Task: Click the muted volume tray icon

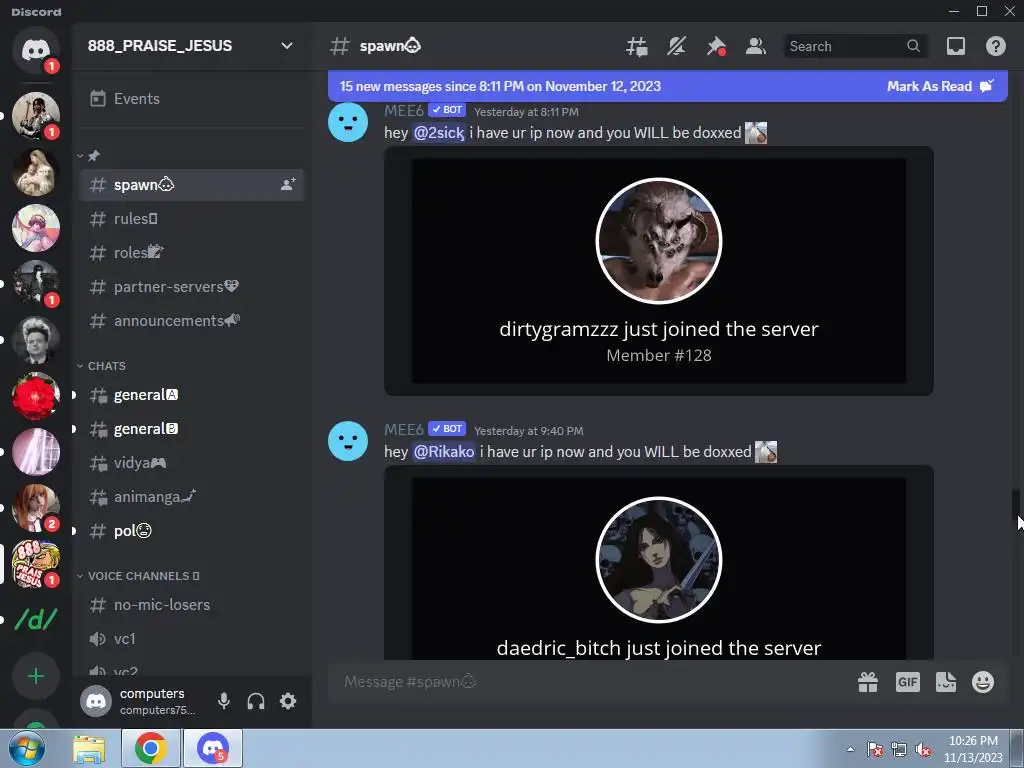Action: pyautogui.click(x=923, y=750)
